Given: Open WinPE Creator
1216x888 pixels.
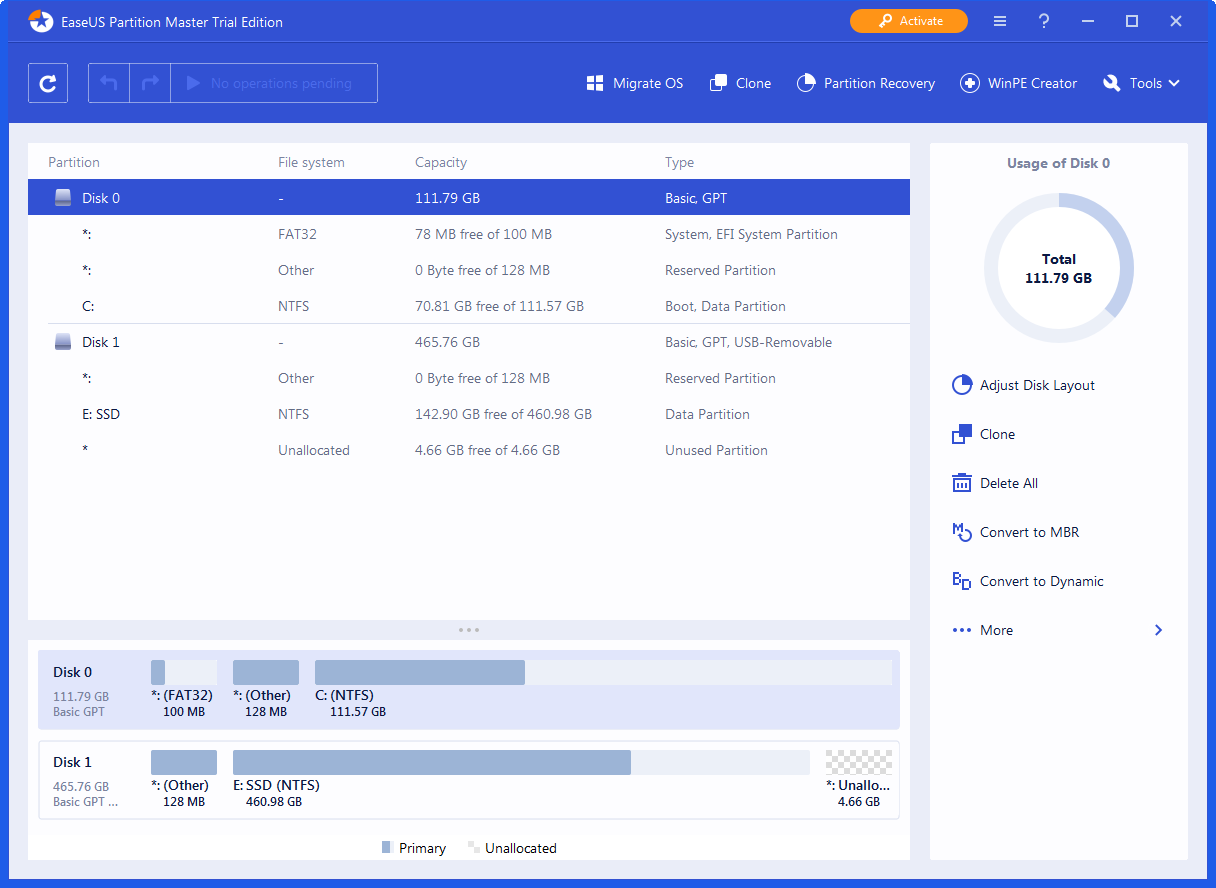Looking at the screenshot, I should click(x=1019, y=83).
